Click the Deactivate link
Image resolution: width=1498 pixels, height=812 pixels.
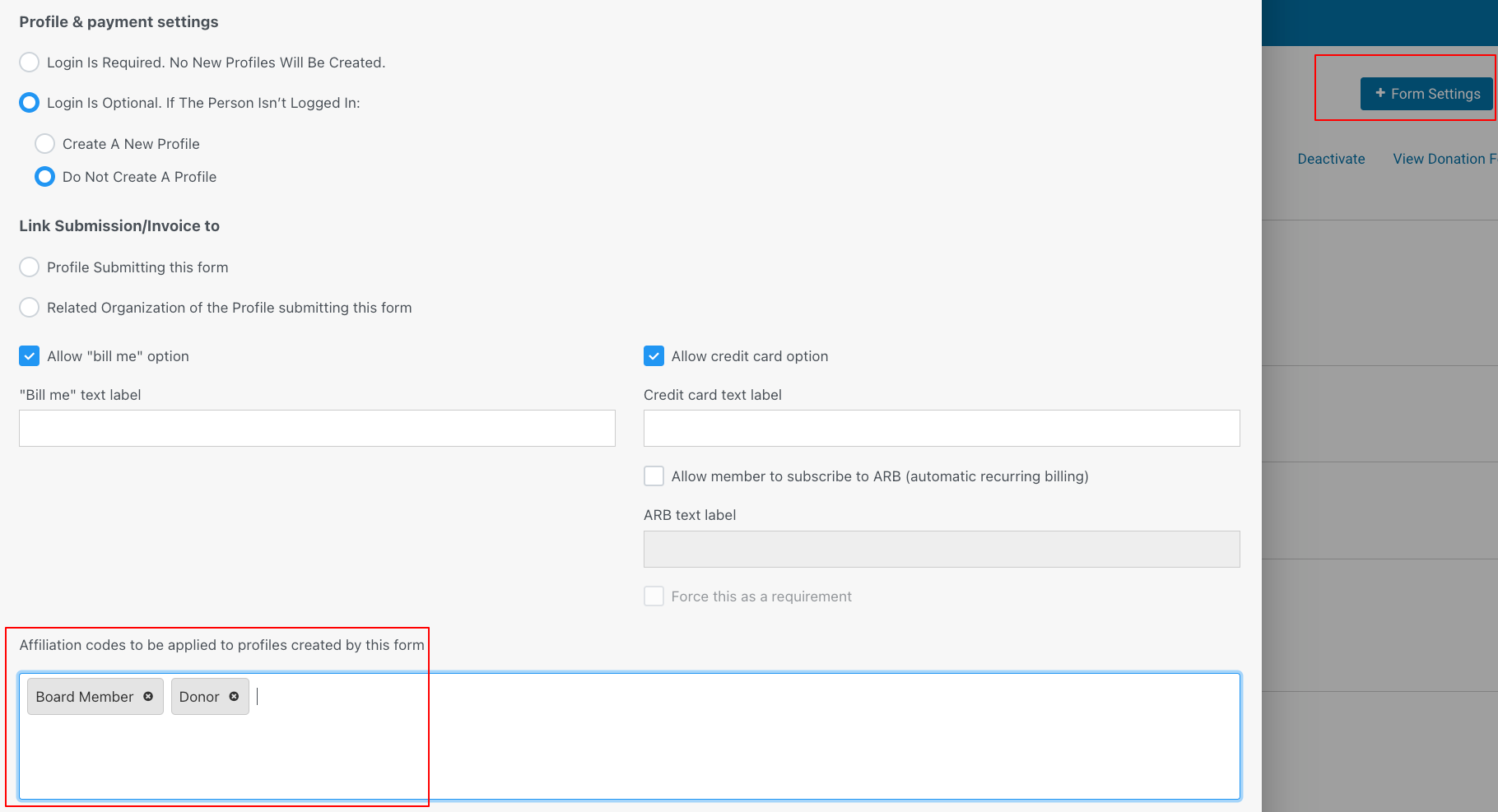(x=1331, y=159)
